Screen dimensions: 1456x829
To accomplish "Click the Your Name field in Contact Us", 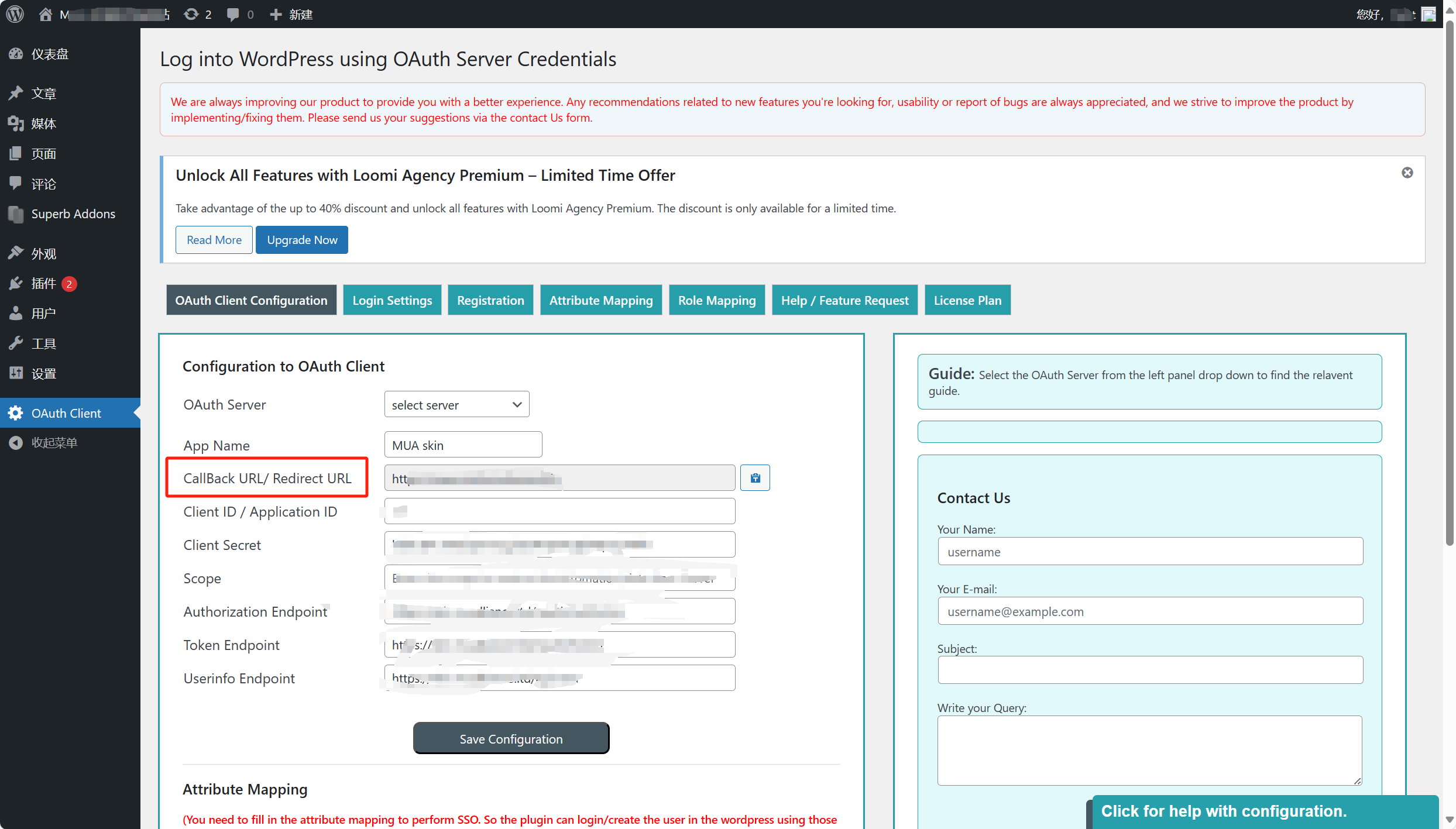I will pyautogui.click(x=1150, y=551).
